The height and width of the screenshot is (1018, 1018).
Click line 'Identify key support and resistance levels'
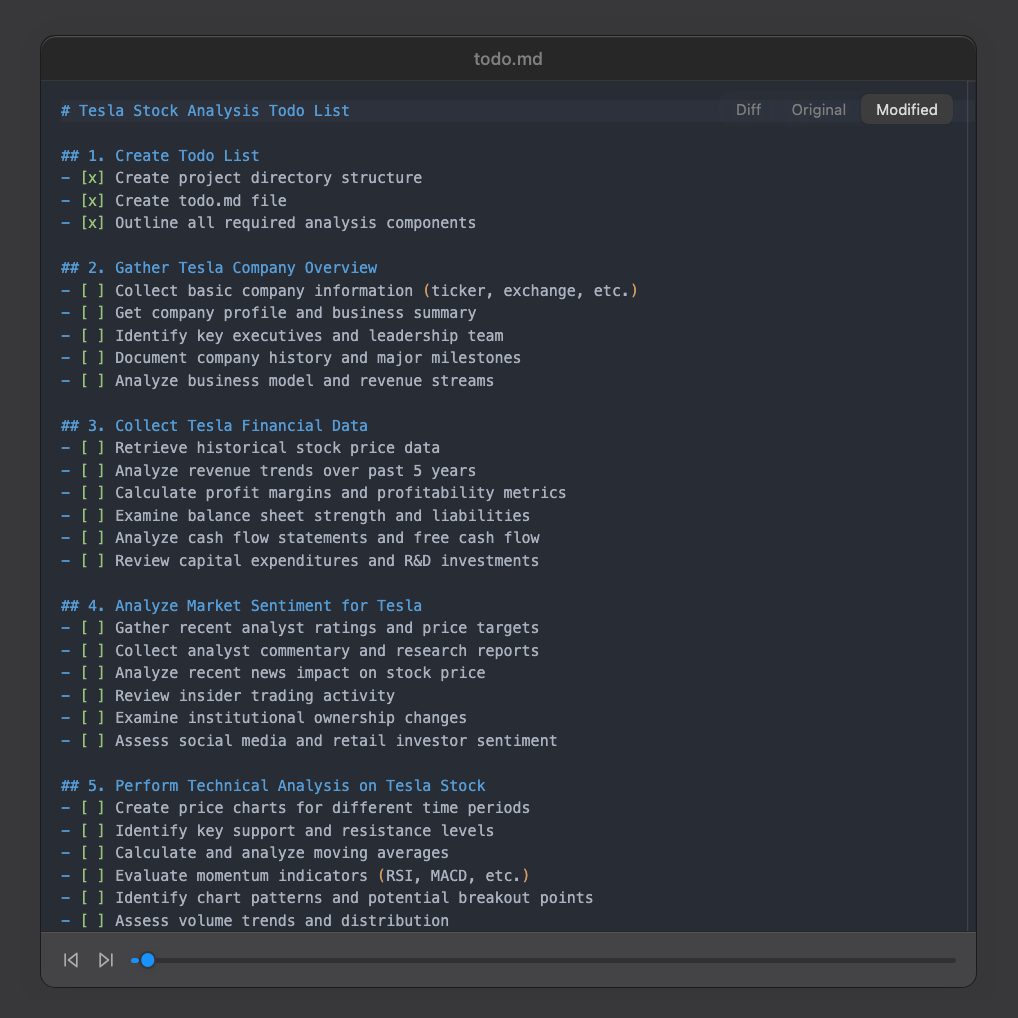point(277,830)
